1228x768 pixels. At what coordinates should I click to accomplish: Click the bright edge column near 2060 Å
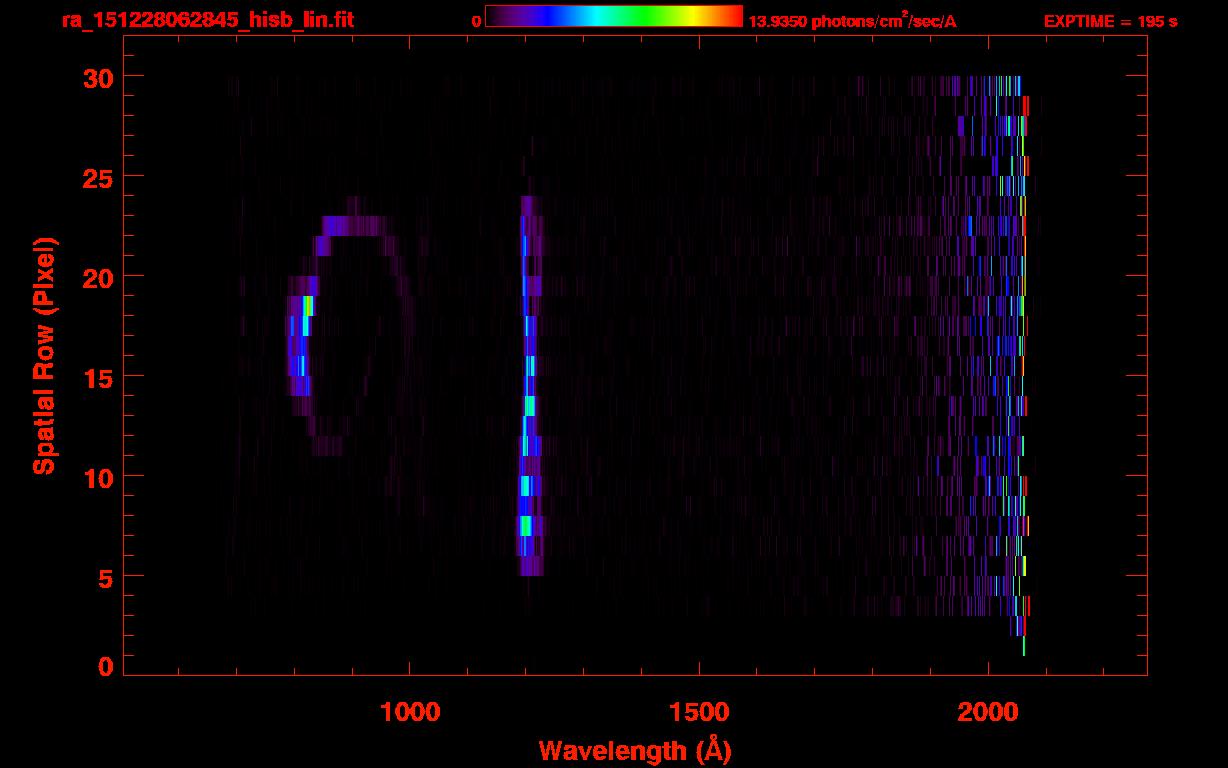point(1022,365)
